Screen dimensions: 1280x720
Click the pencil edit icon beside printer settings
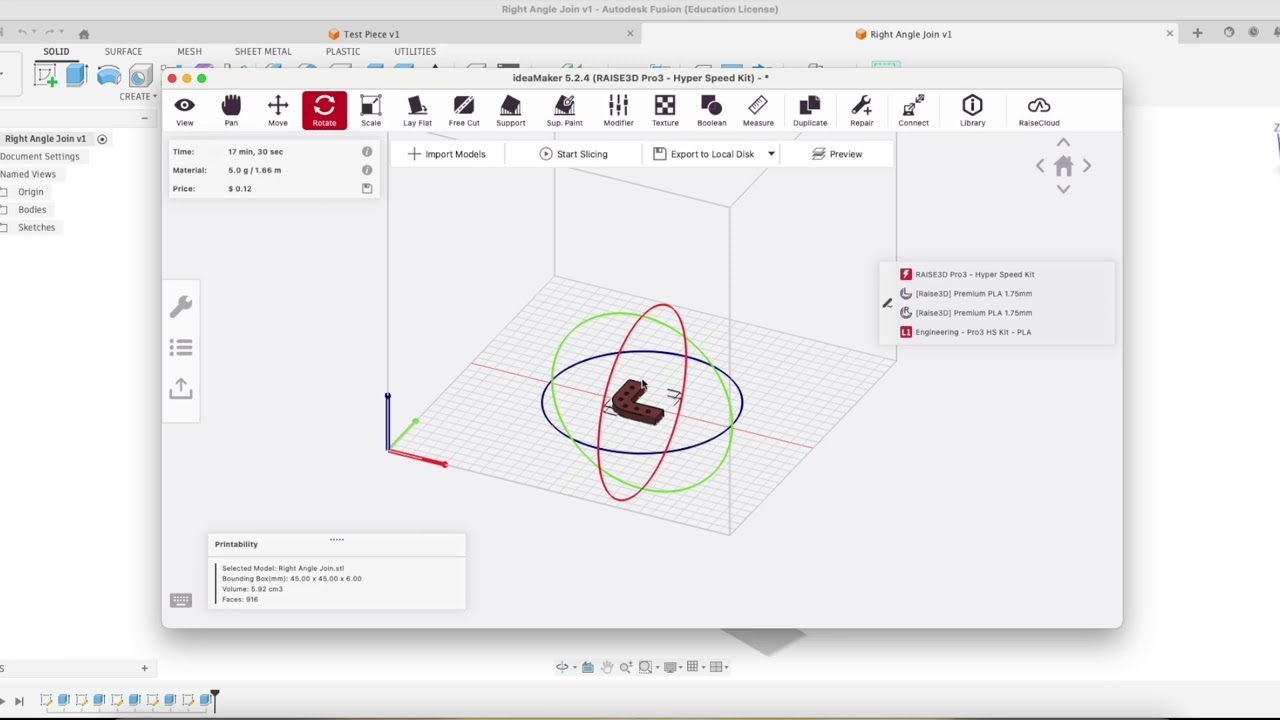(x=887, y=303)
